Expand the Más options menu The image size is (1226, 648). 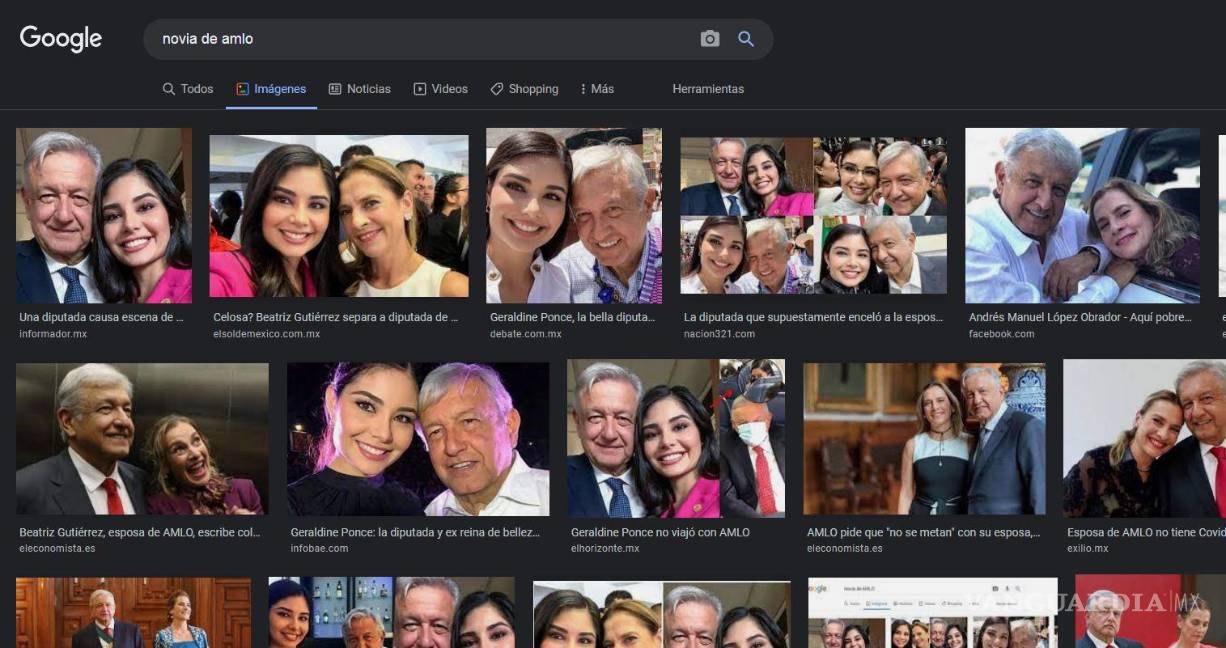click(597, 89)
